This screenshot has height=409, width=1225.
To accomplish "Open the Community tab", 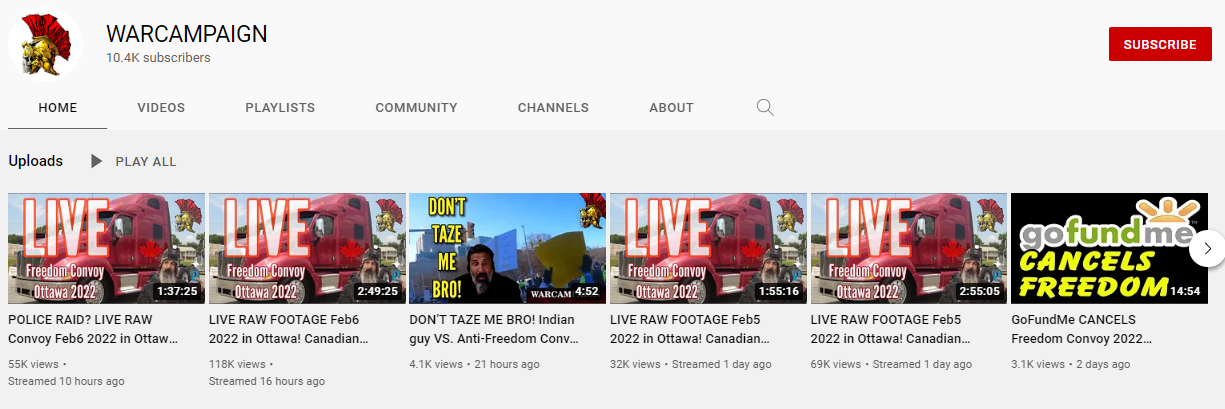I will click(416, 107).
